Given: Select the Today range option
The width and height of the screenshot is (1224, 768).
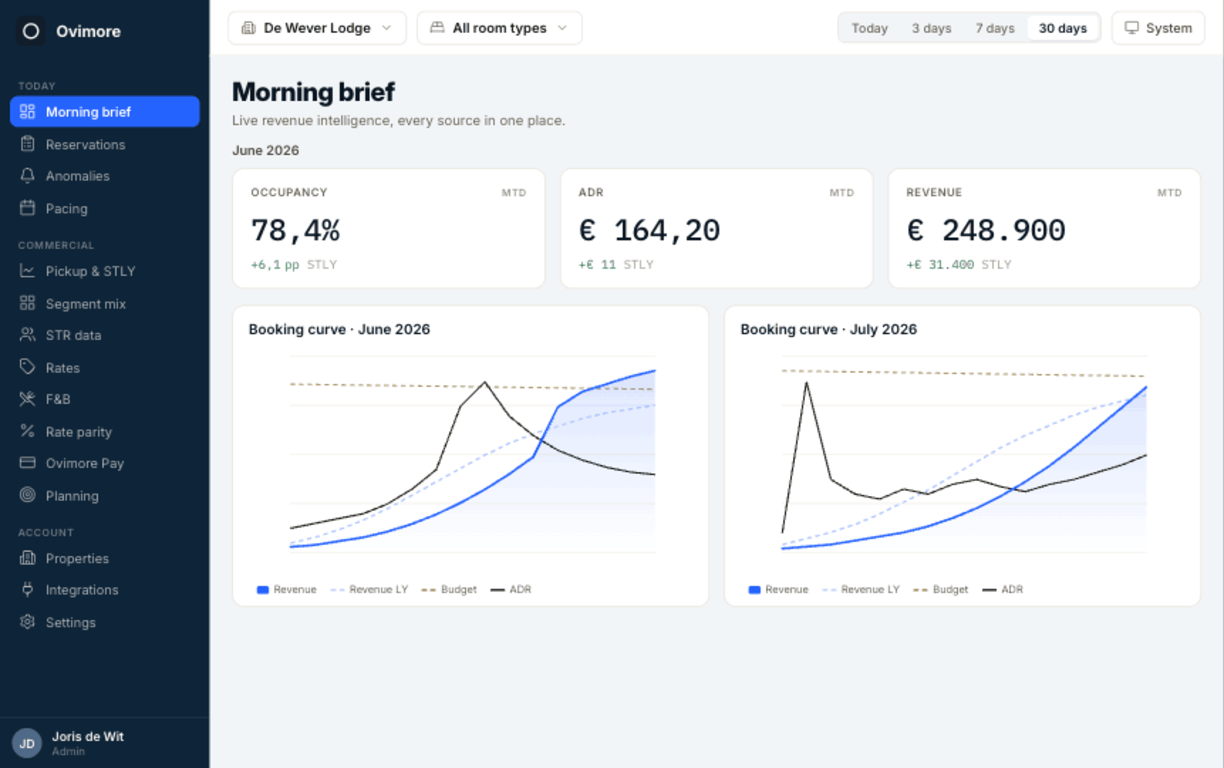Looking at the screenshot, I should (870, 28).
